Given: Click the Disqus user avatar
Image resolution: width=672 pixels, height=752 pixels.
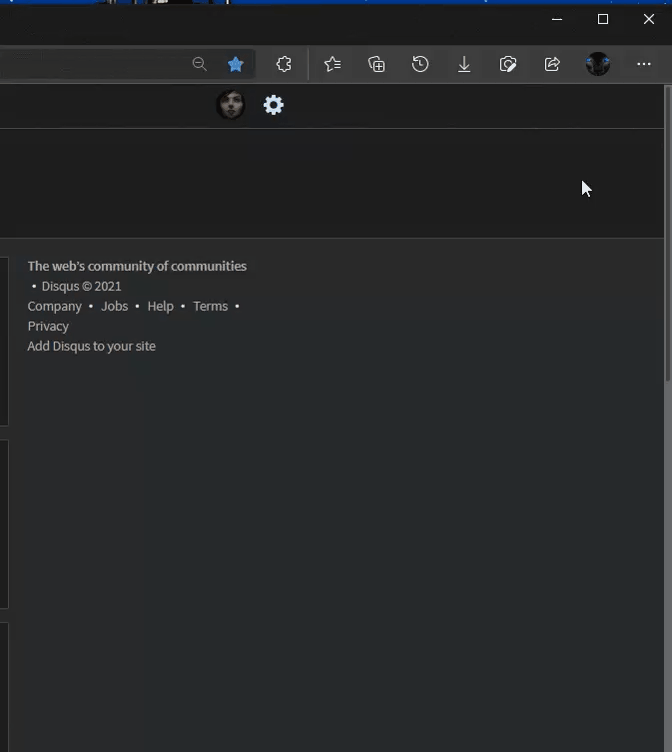Looking at the screenshot, I should tap(231, 105).
